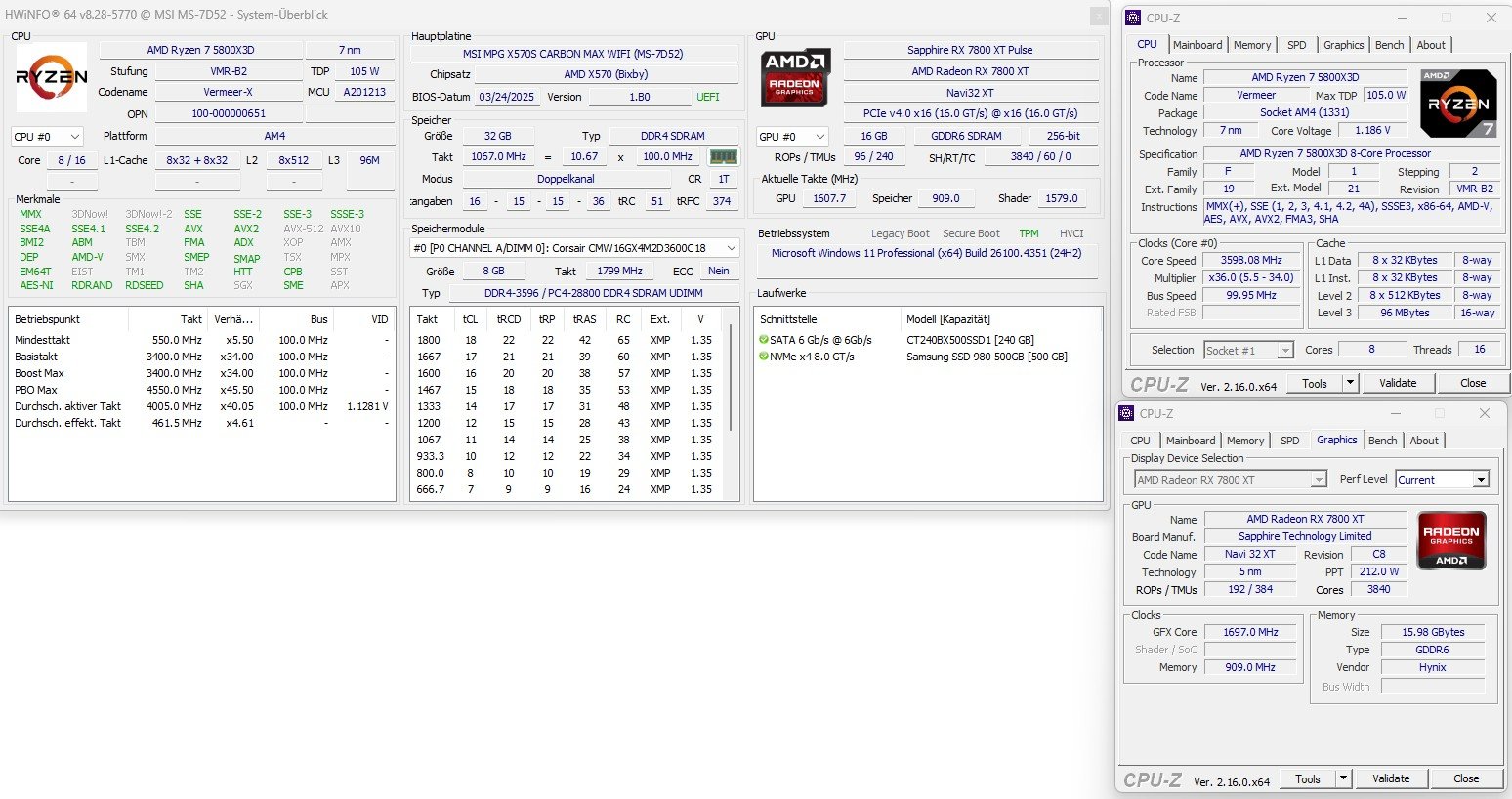Click the green check icon next to NVMe x4

[x=763, y=357]
